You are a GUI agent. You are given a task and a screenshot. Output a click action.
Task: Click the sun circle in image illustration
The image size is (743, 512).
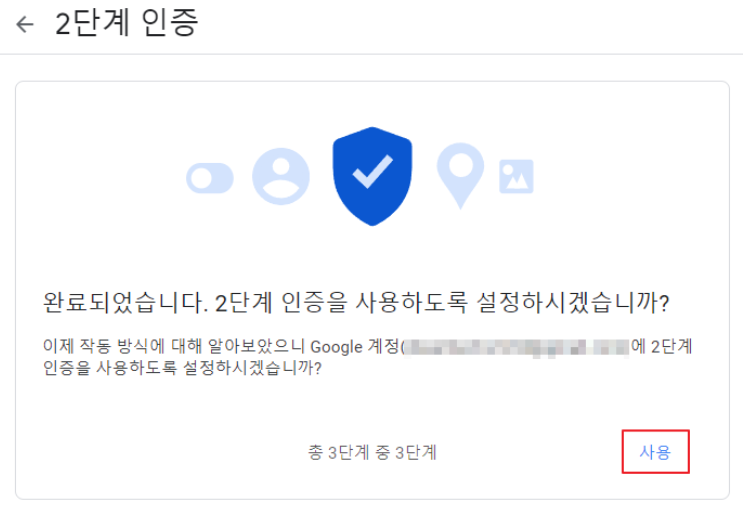click(507, 169)
